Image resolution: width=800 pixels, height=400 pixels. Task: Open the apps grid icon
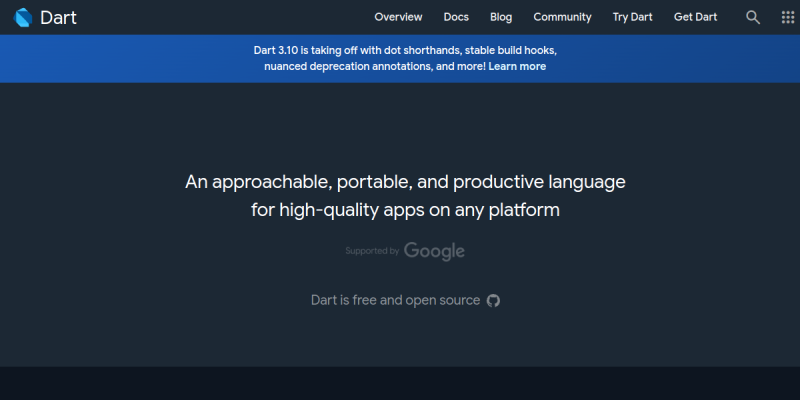coord(787,17)
